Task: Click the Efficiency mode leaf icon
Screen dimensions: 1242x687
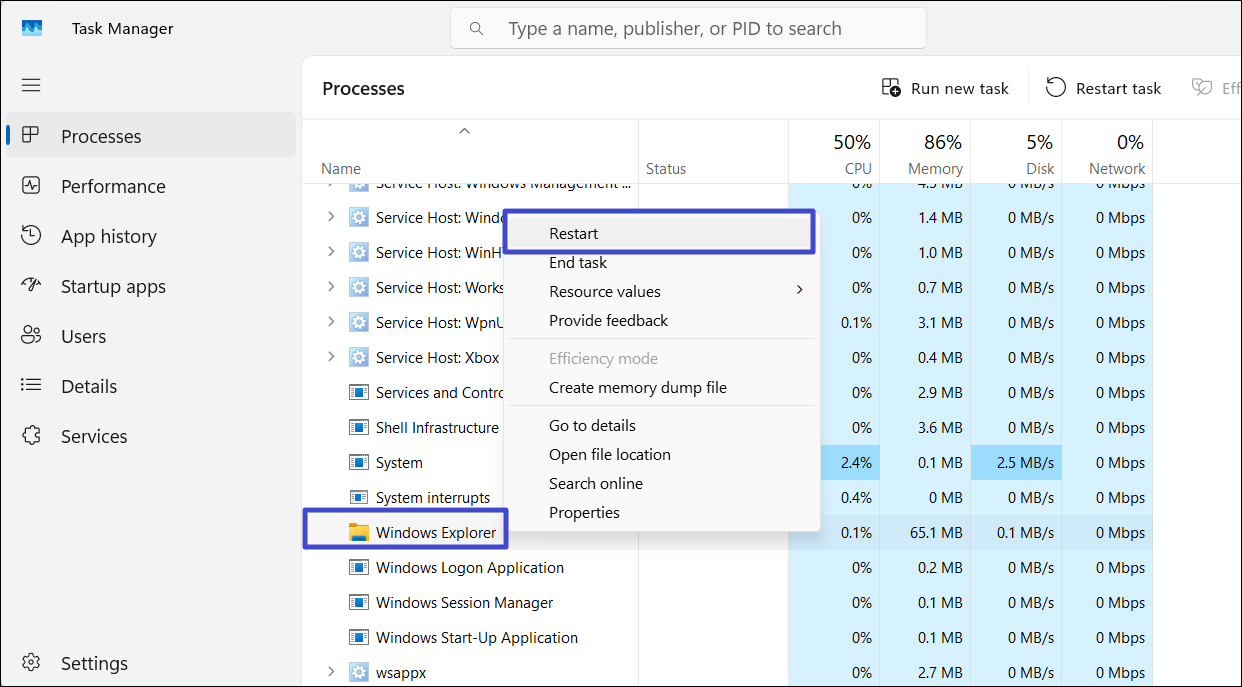Action: click(1200, 88)
